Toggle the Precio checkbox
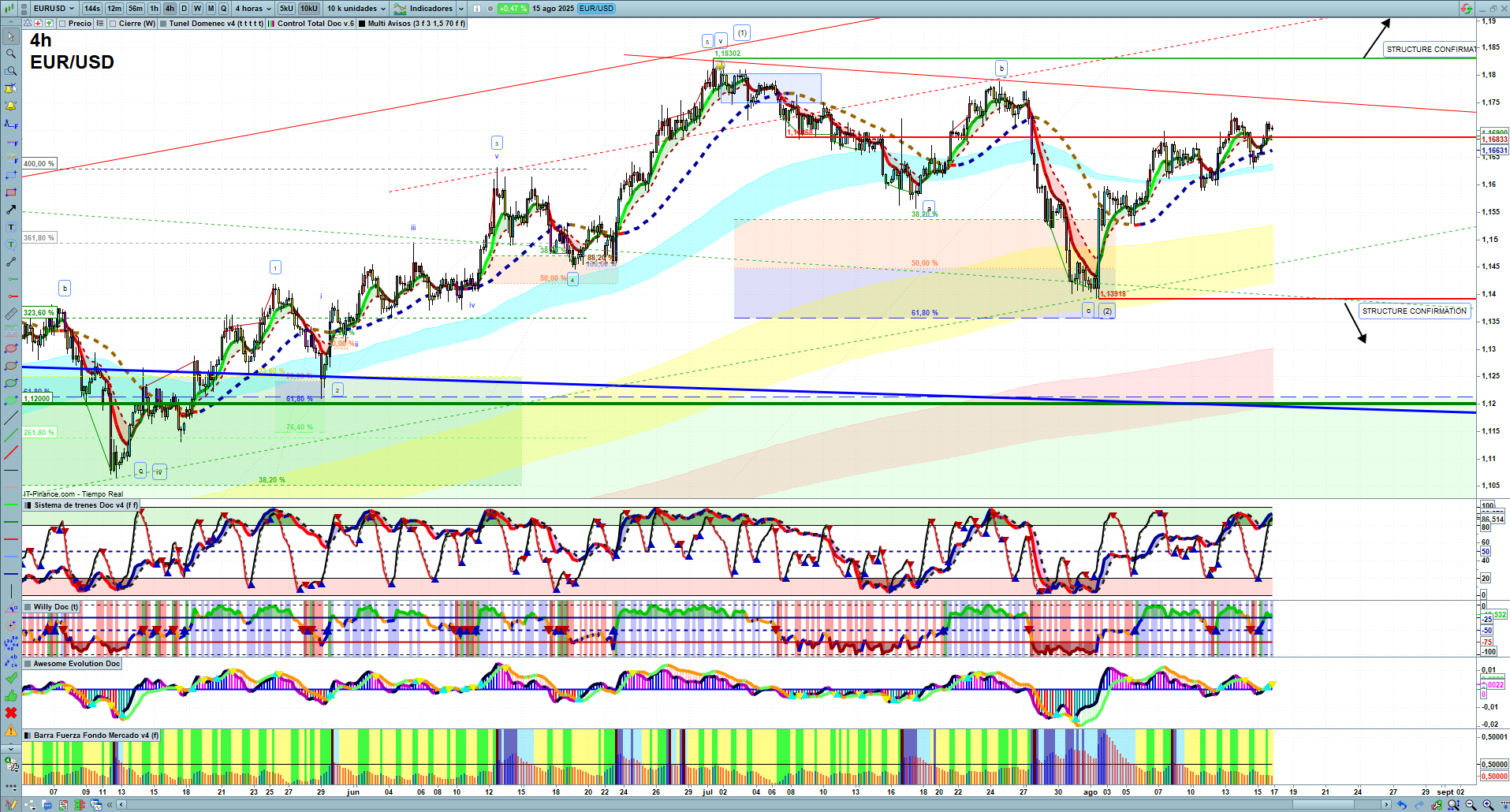 tap(62, 24)
